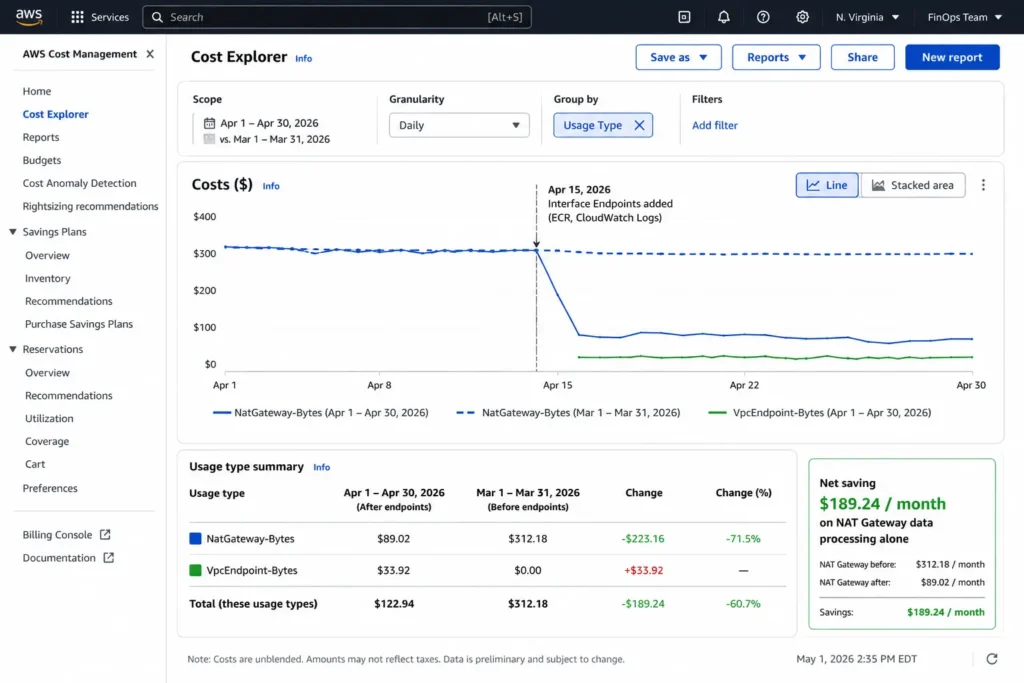Click the magnifier icon in the search bar
This screenshot has height=683, width=1024.
click(x=157, y=17)
